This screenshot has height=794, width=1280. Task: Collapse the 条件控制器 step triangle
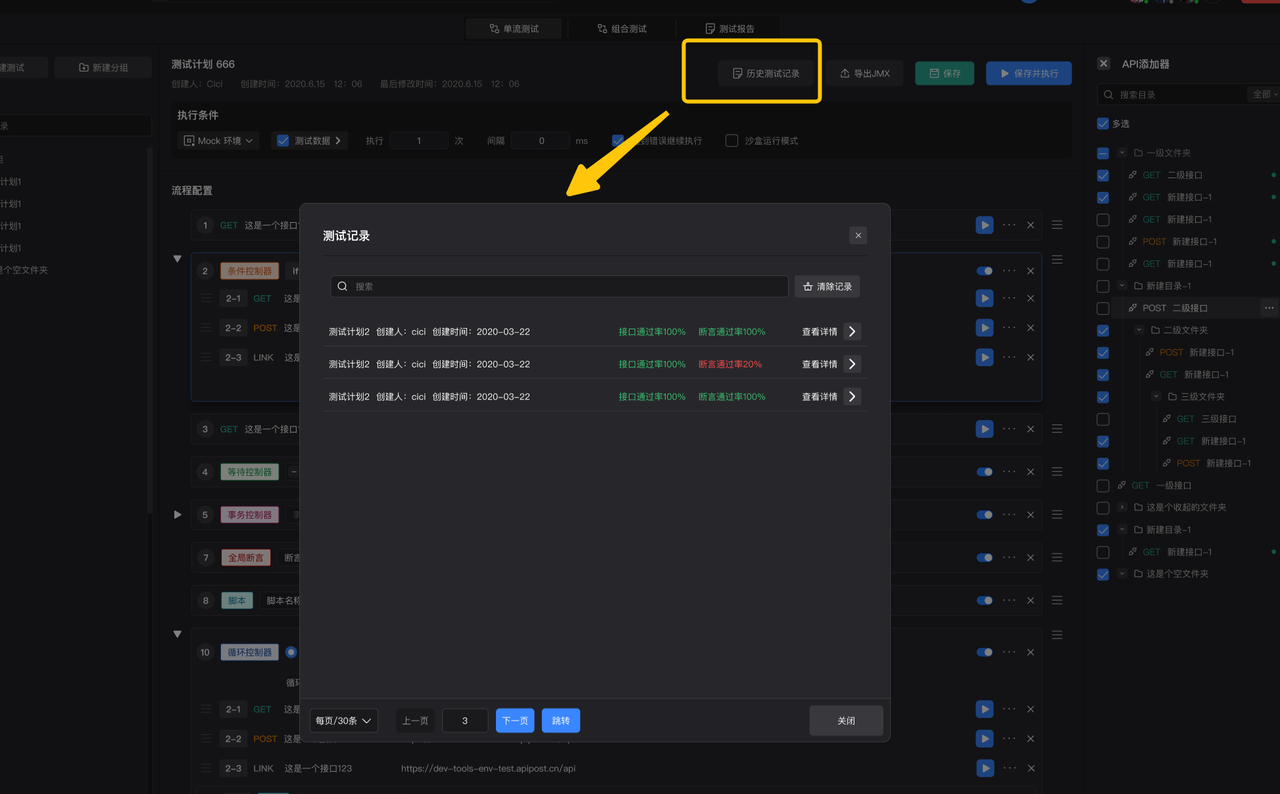pyautogui.click(x=178, y=259)
